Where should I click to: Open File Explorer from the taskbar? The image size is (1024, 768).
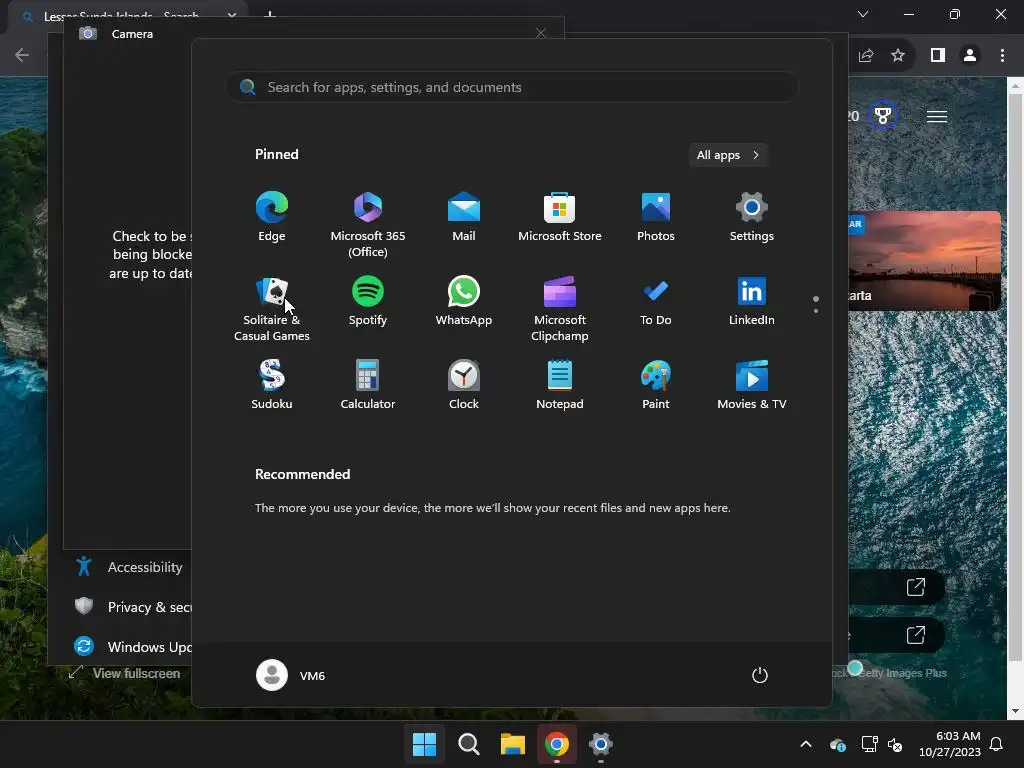point(513,744)
